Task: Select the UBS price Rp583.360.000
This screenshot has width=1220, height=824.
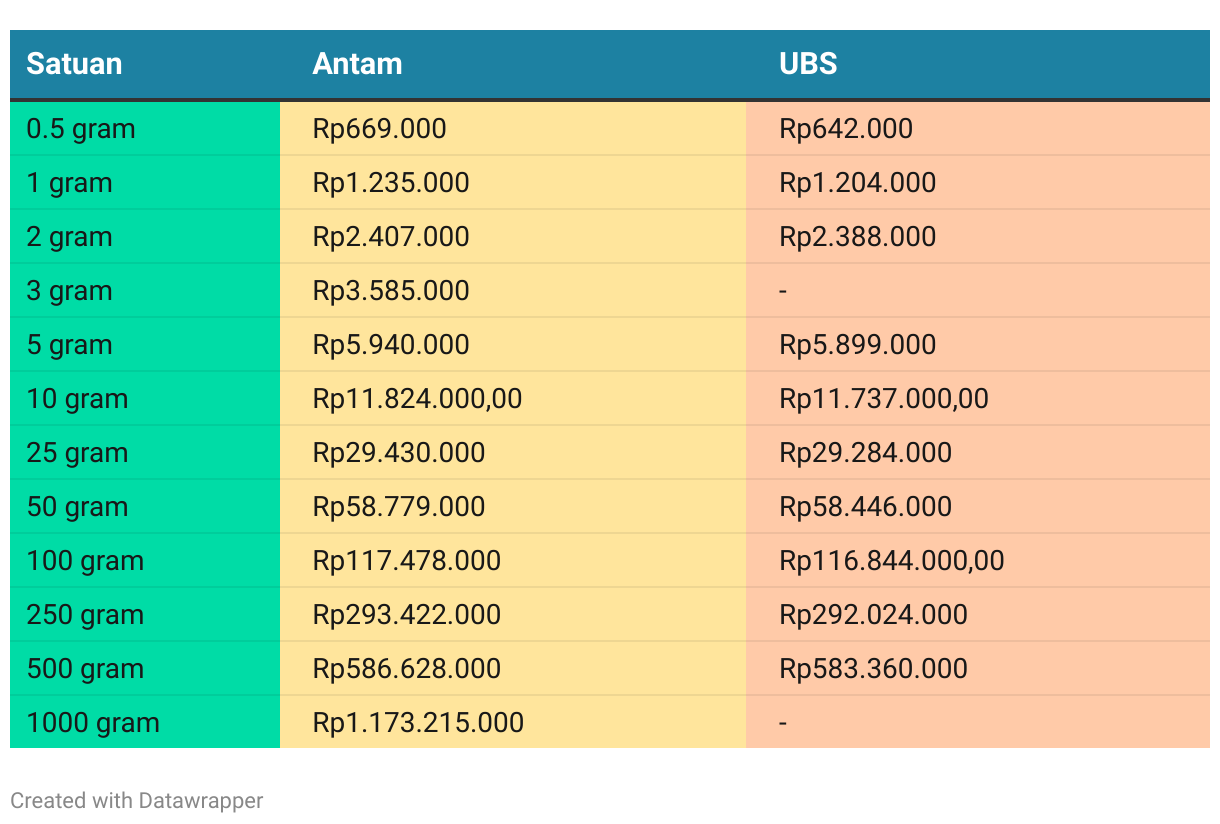Action: [874, 669]
